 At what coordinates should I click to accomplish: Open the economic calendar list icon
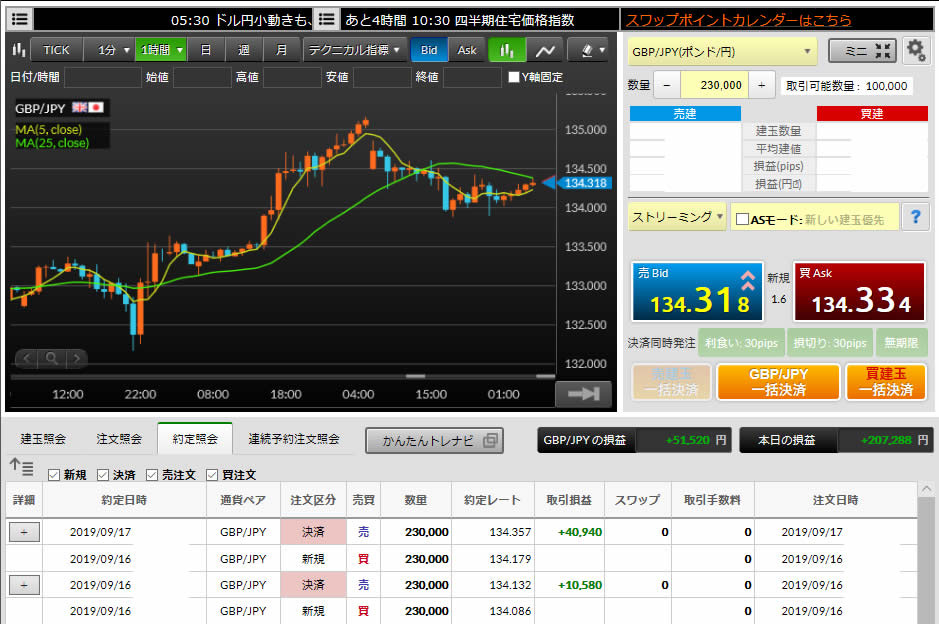[x=326, y=19]
